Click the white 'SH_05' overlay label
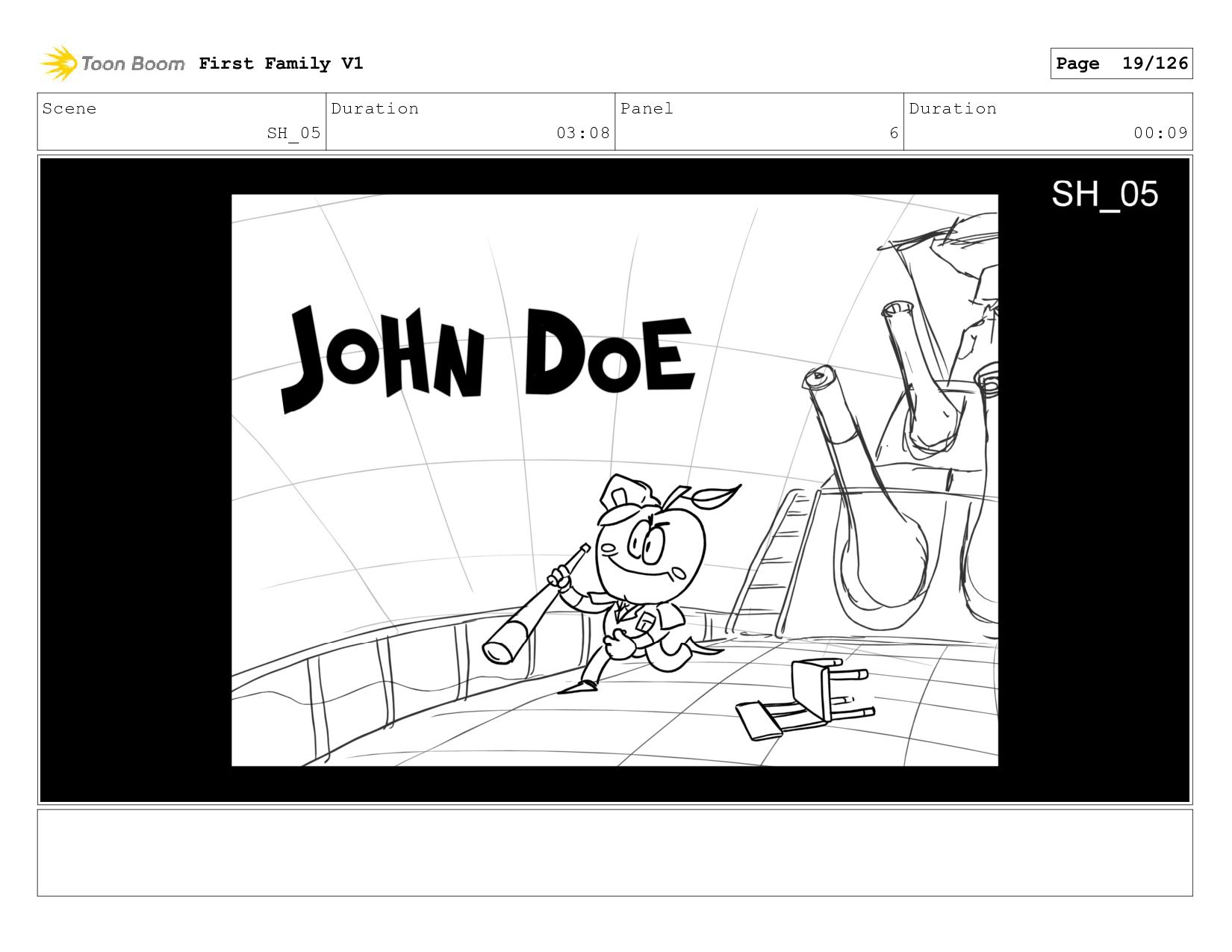1232x952 pixels. pyautogui.click(x=1104, y=194)
